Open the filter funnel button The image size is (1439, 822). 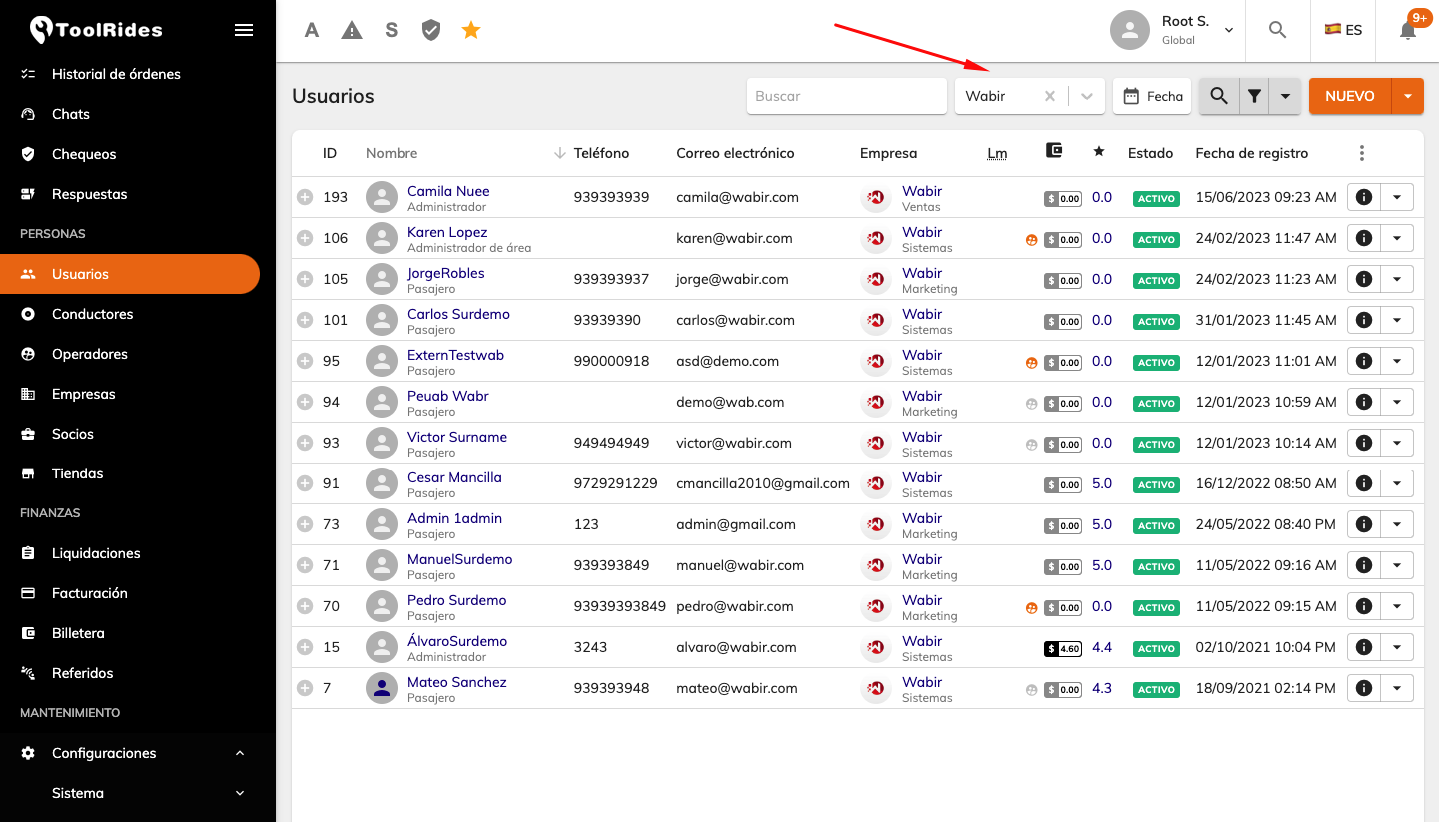coord(1254,96)
